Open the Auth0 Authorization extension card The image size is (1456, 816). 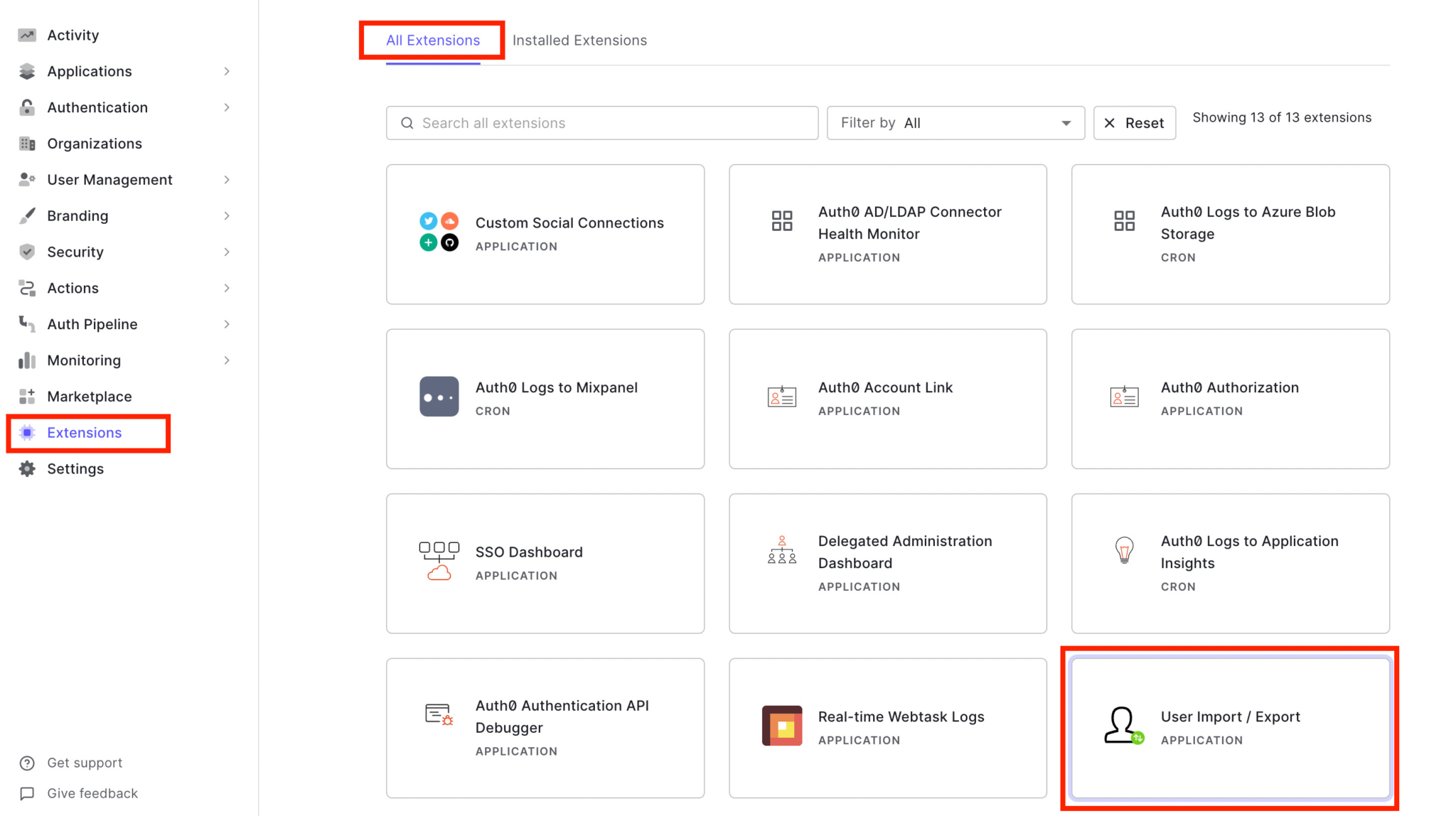[x=1231, y=399]
